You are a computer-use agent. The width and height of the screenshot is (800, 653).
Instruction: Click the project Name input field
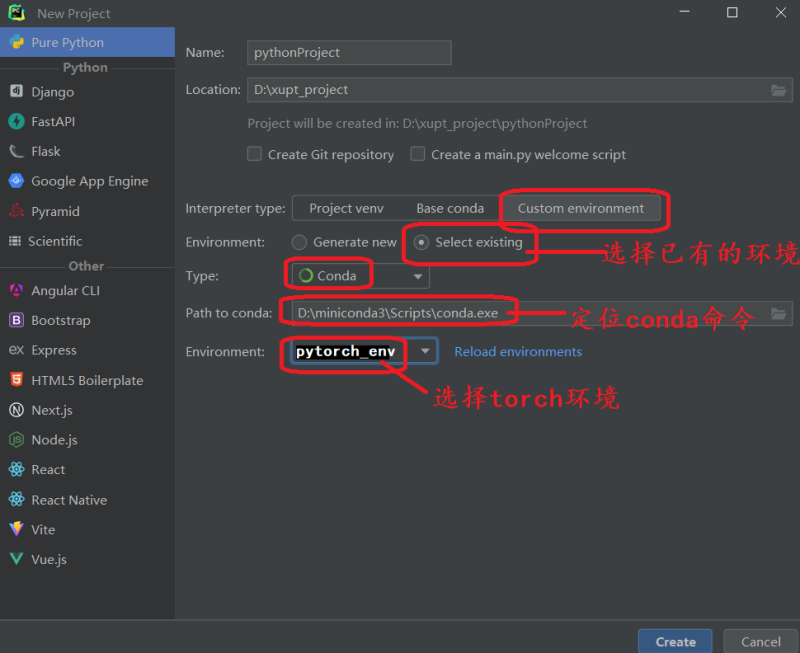[x=349, y=53]
